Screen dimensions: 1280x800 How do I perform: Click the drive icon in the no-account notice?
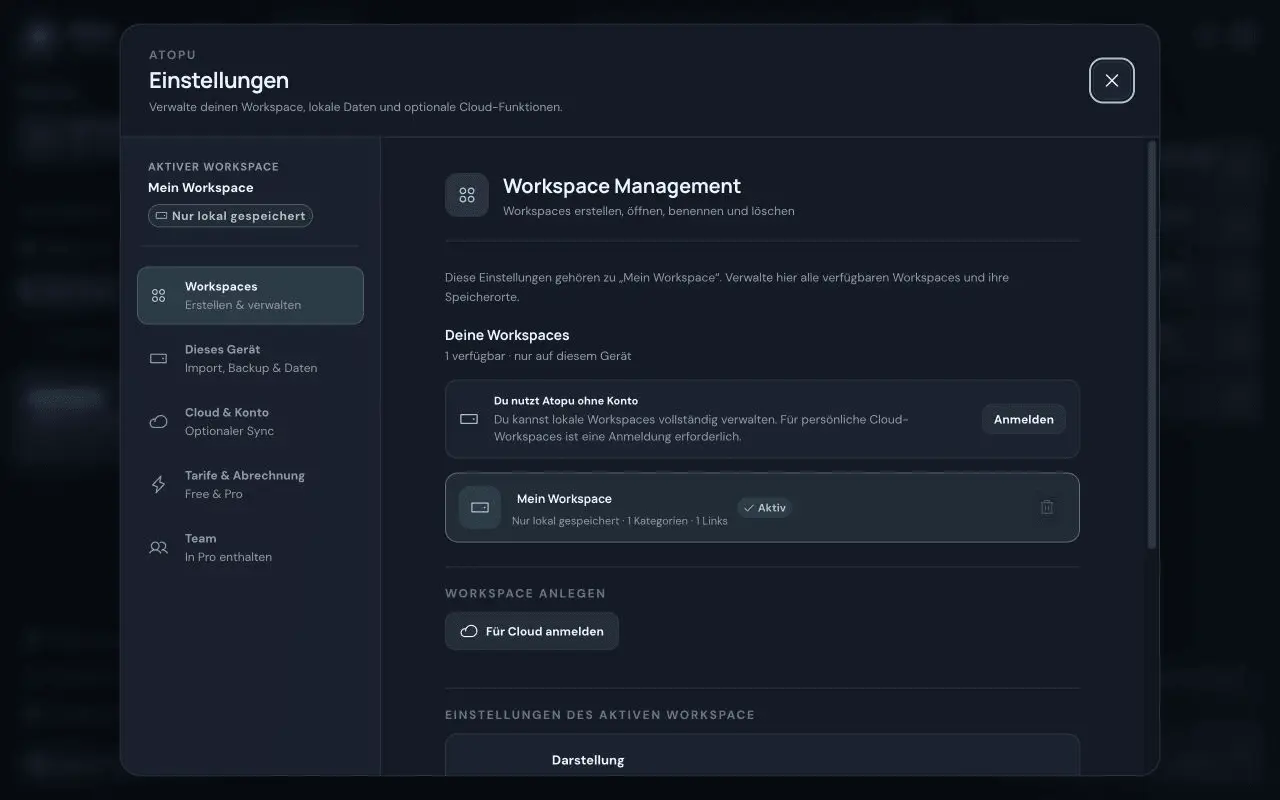tap(469, 419)
